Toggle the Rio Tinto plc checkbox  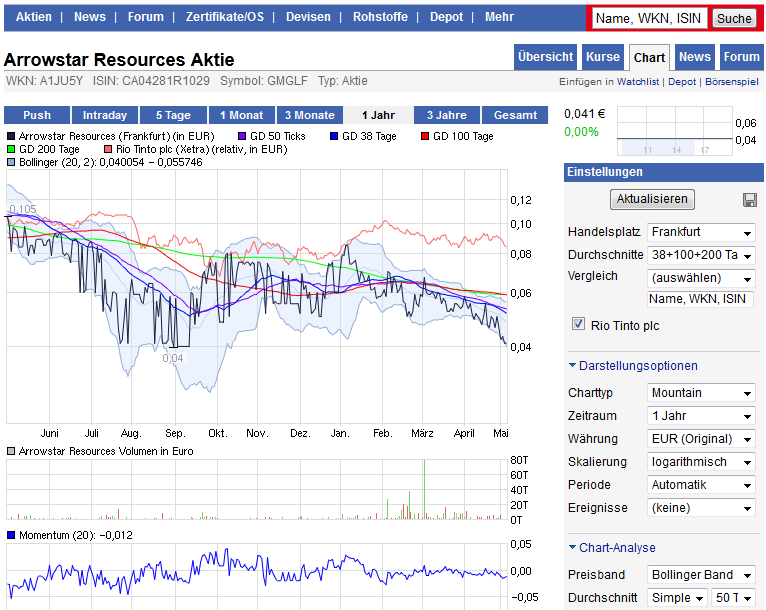(577, 324)
